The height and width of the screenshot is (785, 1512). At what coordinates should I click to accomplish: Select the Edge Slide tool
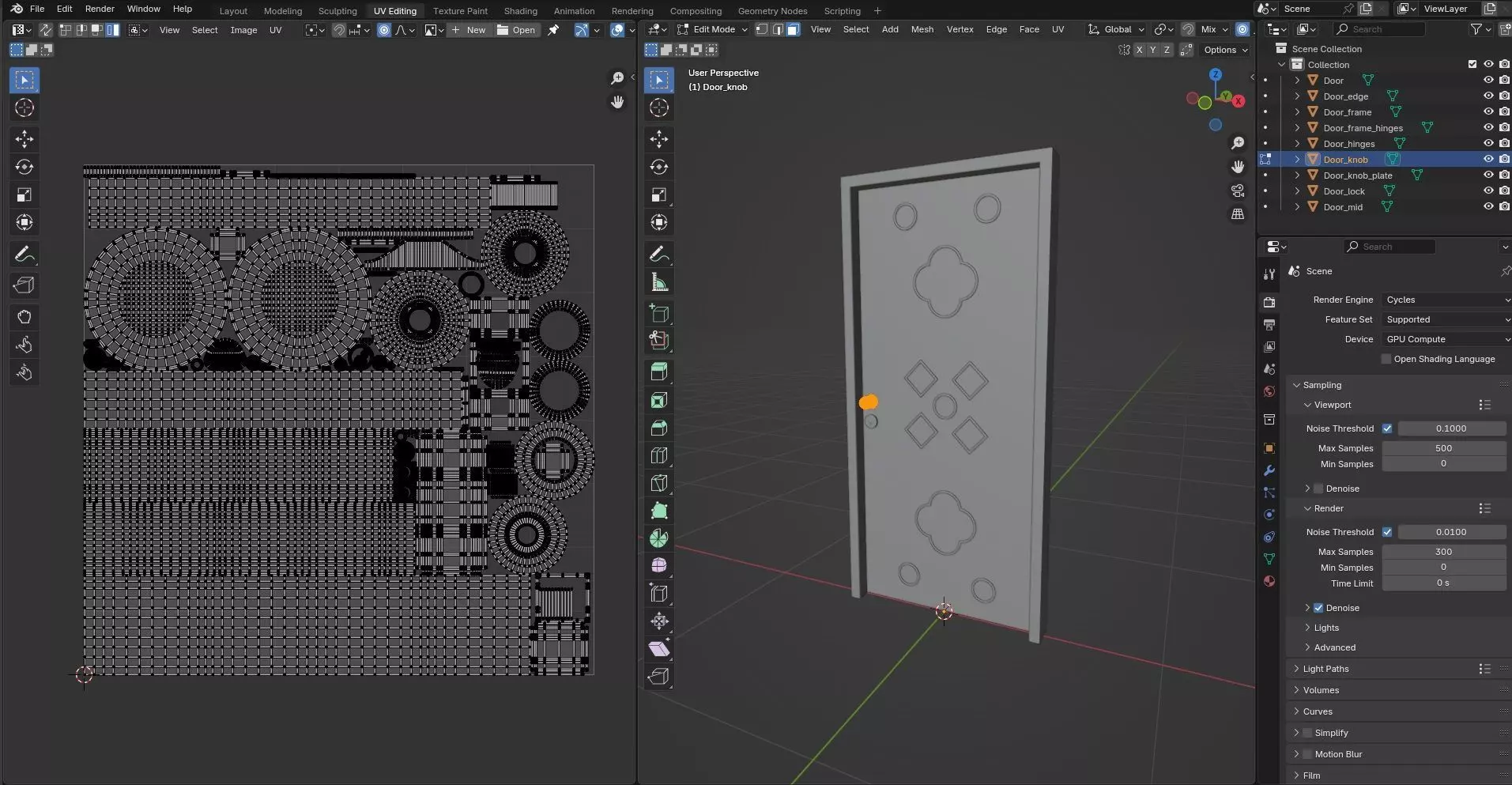659,594
